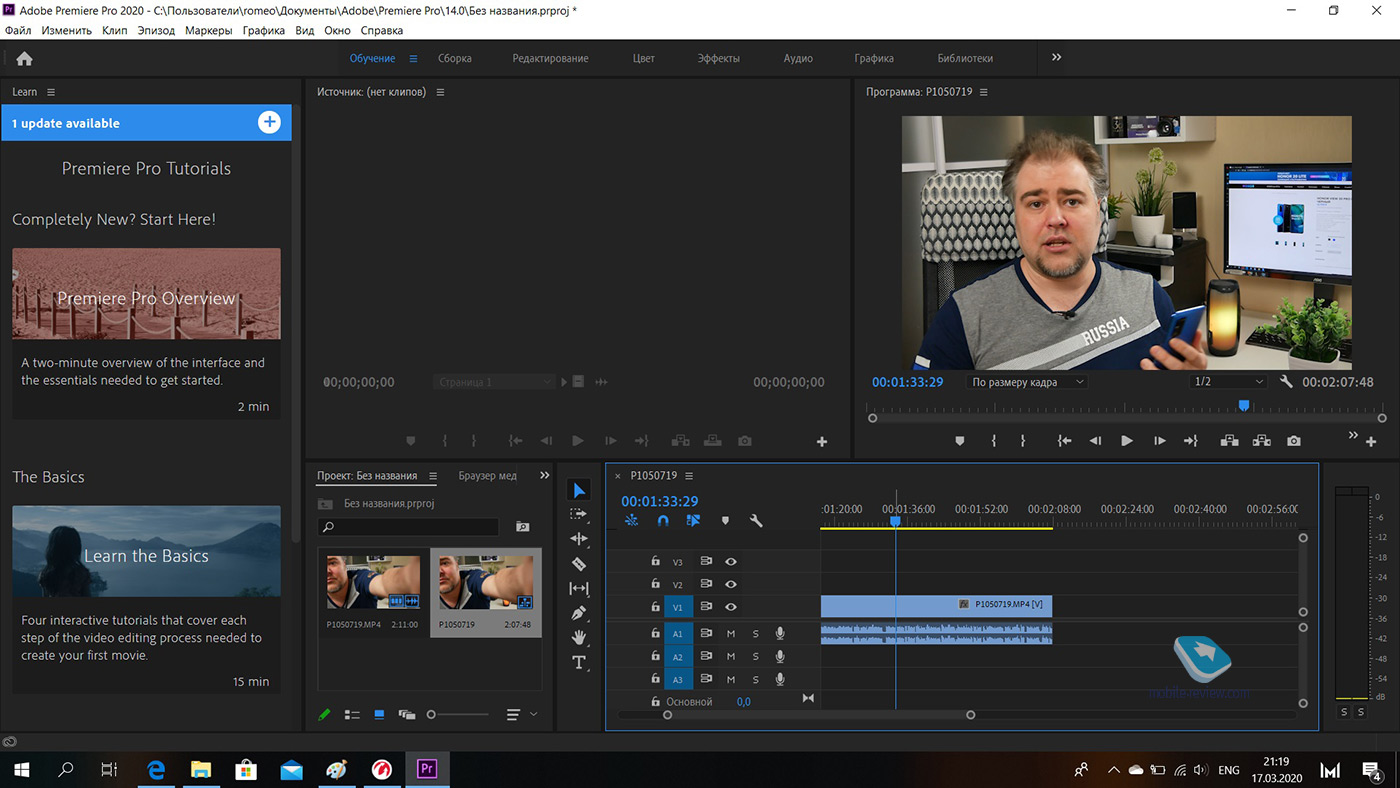This screenshot has width=1400, height=788.
Task: Mute audio track A1
Action: coord(731,634)
